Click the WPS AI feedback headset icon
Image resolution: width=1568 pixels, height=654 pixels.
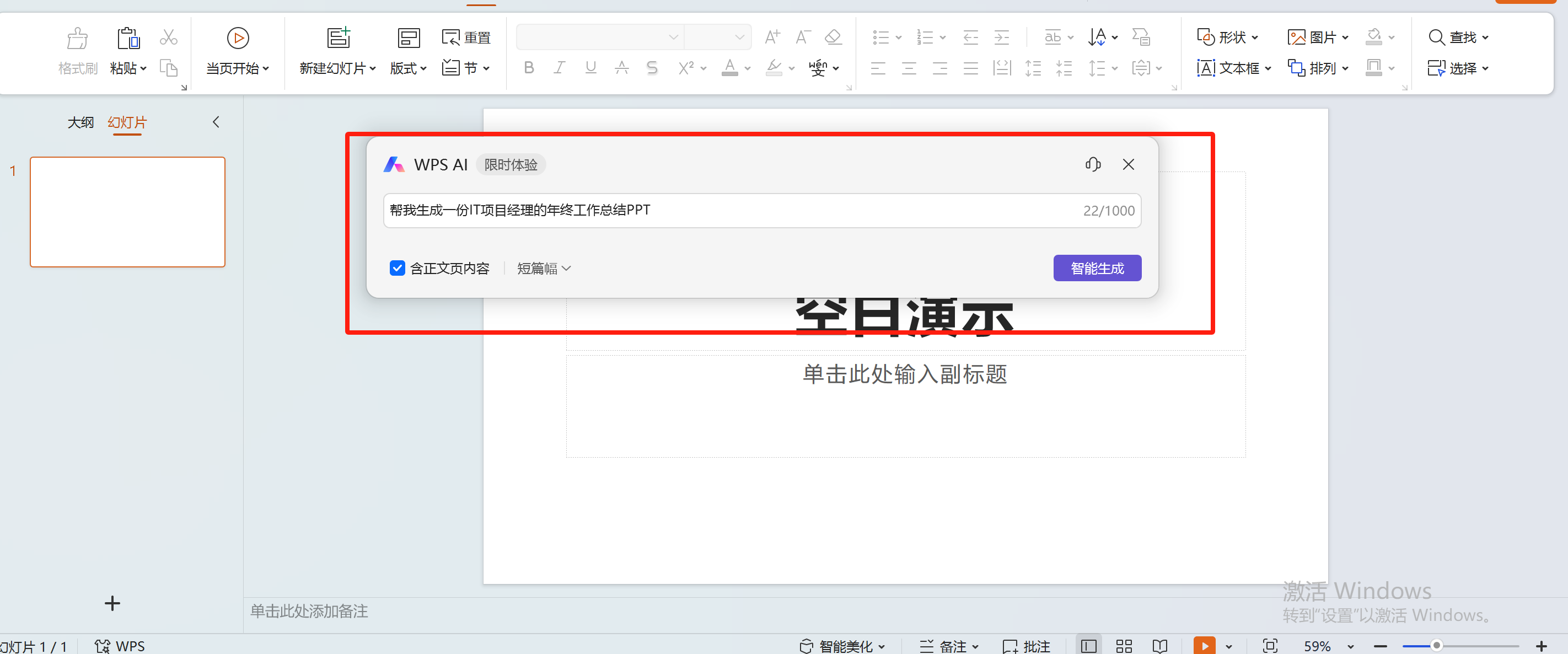pyautogui.click(x=1093, y=164)
